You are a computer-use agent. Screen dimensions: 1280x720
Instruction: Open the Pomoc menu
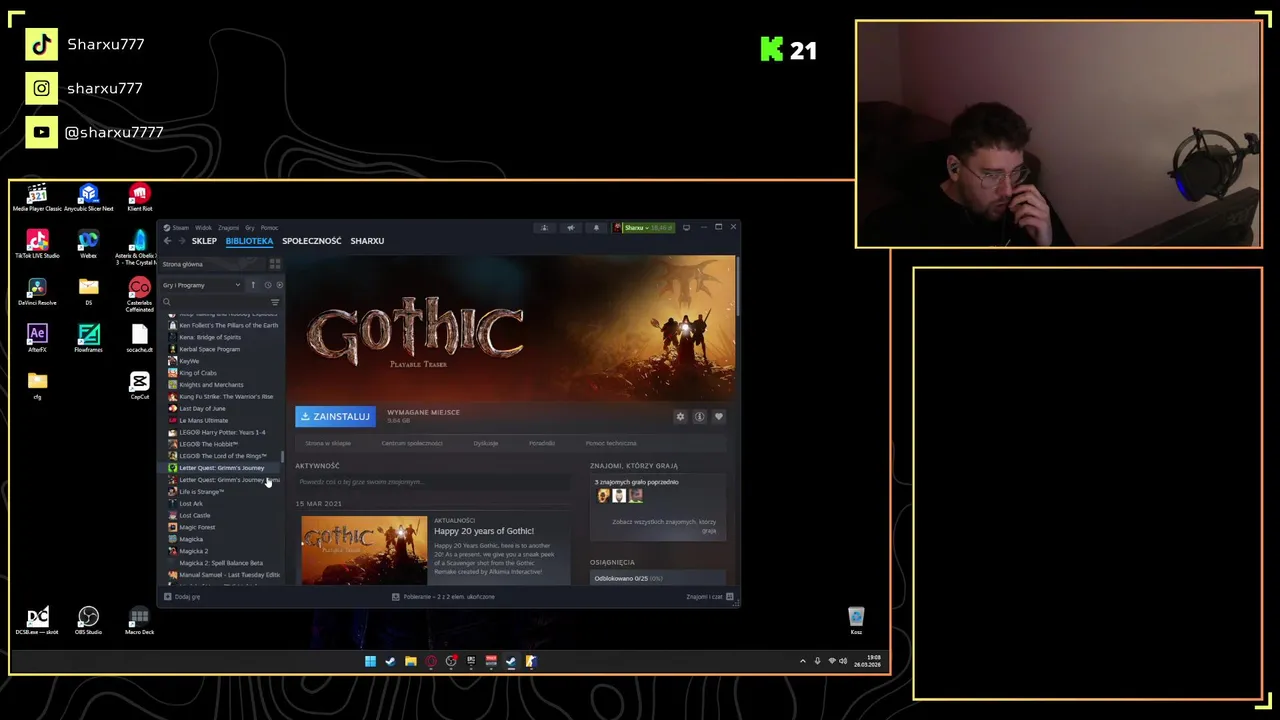click(x=269, y=228)
